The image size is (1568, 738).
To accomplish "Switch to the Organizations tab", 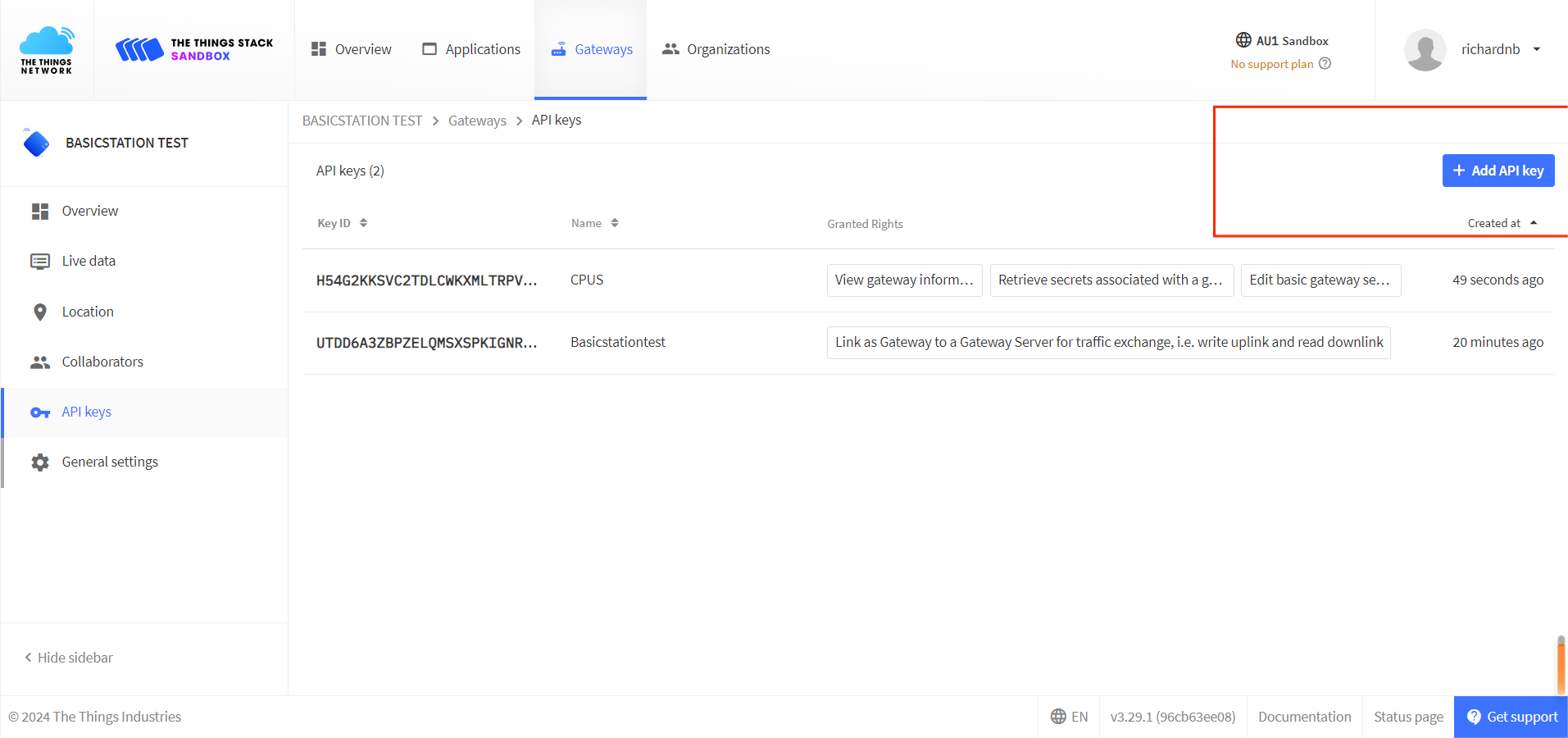I will [x=716, y=49].
